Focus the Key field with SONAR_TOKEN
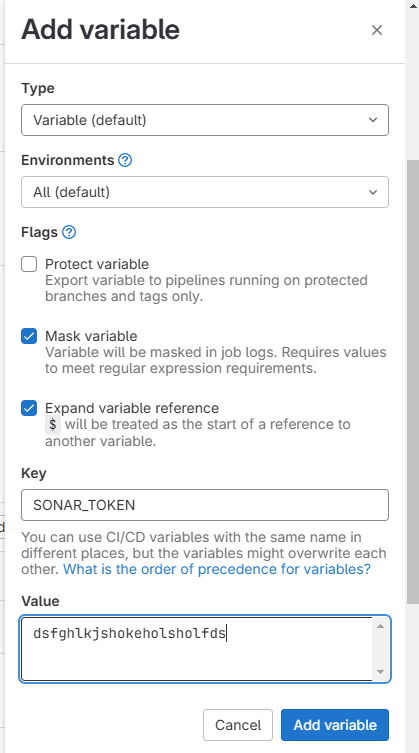 (x=205, y=505)
